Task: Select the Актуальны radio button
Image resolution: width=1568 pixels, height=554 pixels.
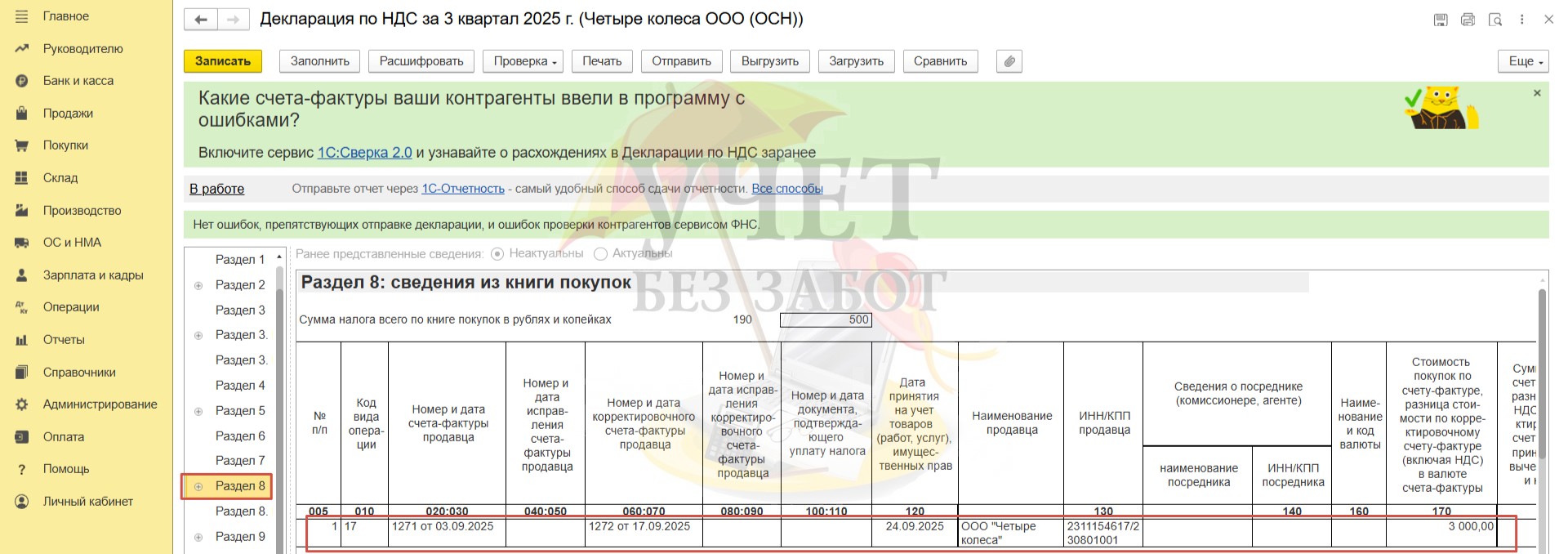Action: (x=601, y=254)
